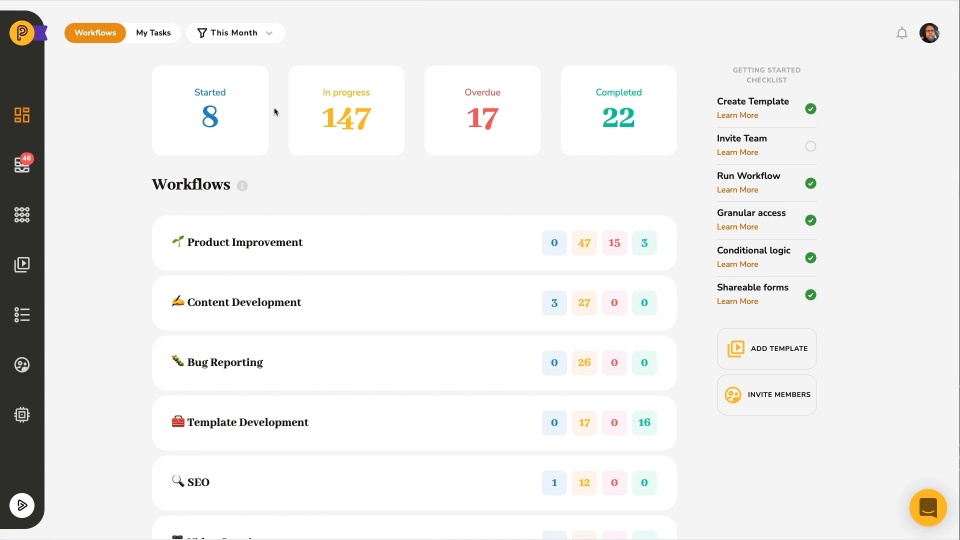This screenshot has width=960, height=540.
Task: Click Learn More under Shareable forms
Action: [x=737, y=301]
